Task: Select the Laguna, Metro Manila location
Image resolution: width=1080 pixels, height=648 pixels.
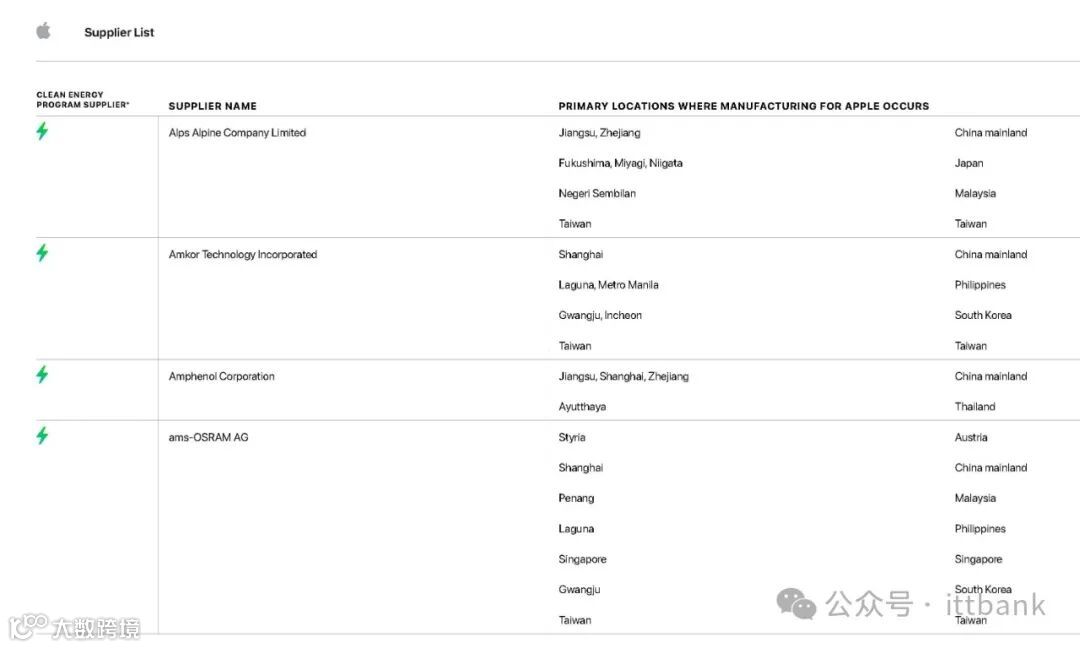Action: pos(608,285)
